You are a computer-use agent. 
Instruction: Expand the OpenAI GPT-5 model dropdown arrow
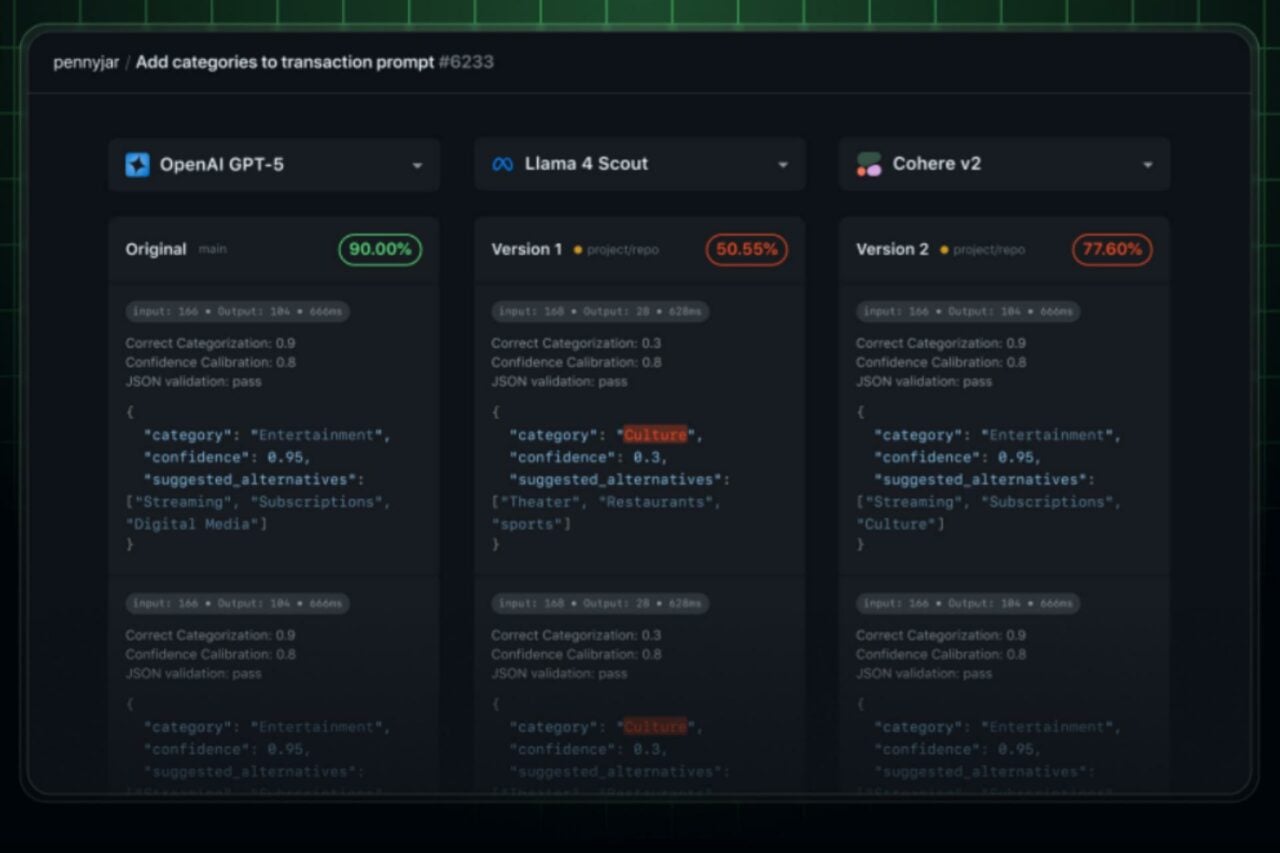[x=417, y=165]
